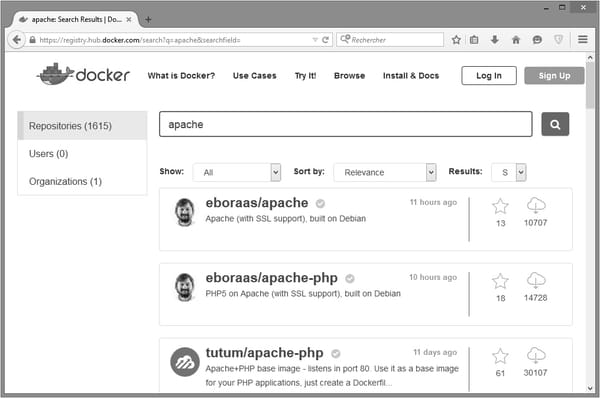Minimize the browser window
The height and width of the screenshot is (398, 600).
[x=546, y=8]
